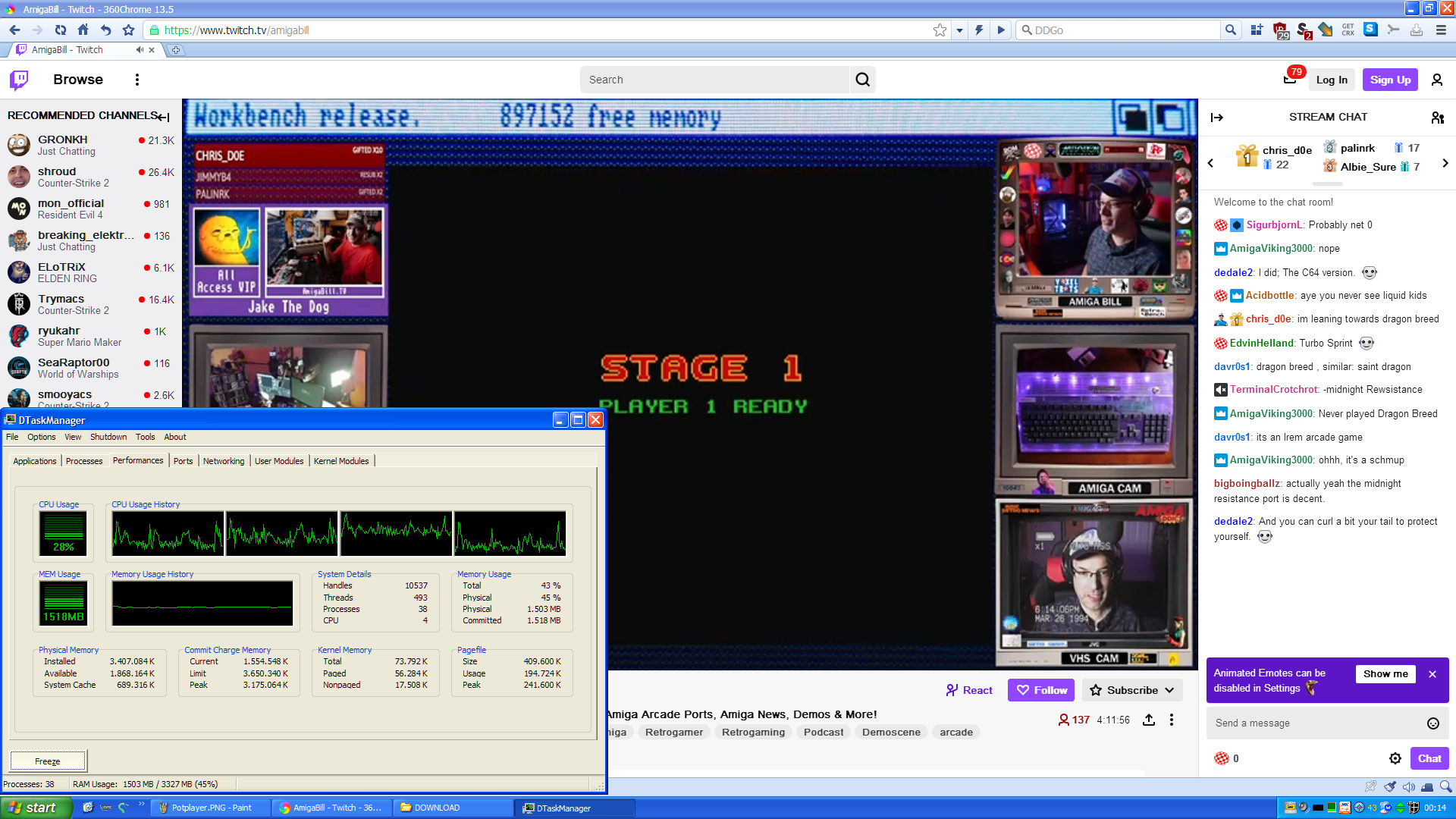Click inside the Twitch search field

coord(713,79)
